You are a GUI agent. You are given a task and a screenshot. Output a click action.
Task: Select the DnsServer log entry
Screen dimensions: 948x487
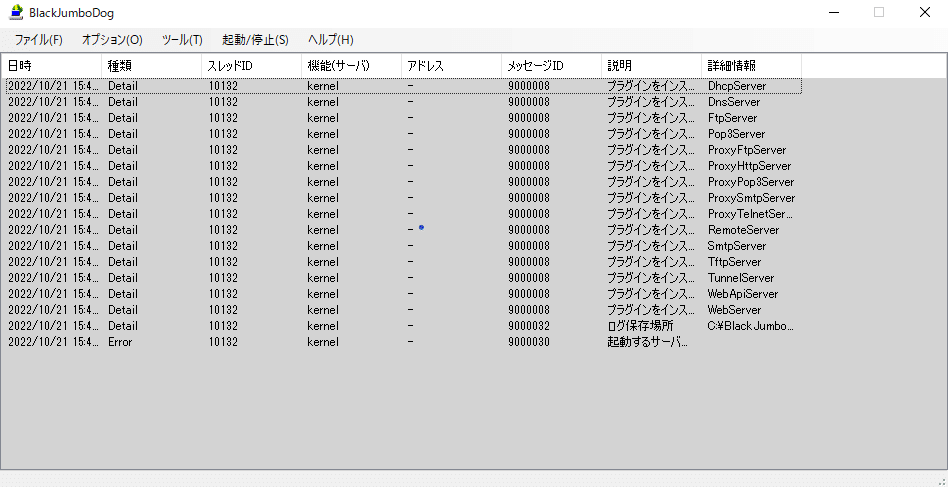click(404, 102)
